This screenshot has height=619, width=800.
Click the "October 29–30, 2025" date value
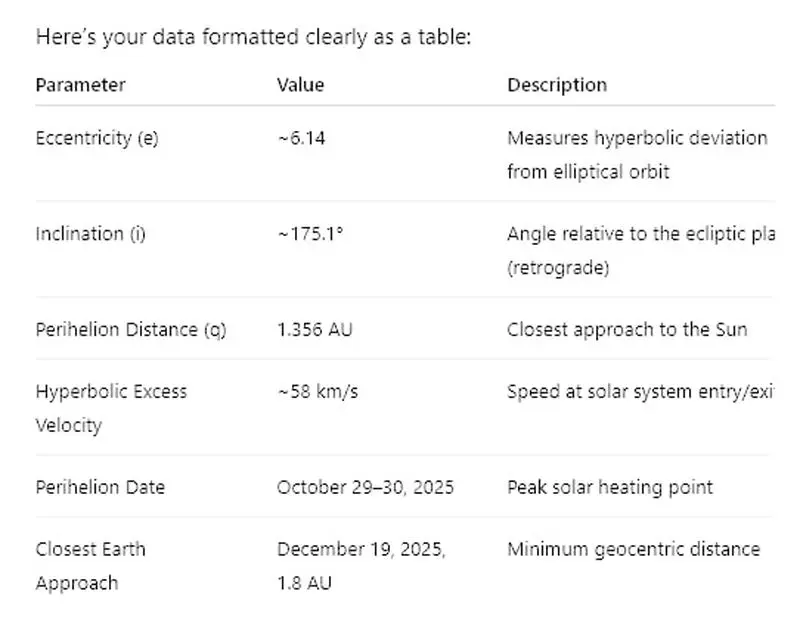pyautogui.click(x=365, y=487)
